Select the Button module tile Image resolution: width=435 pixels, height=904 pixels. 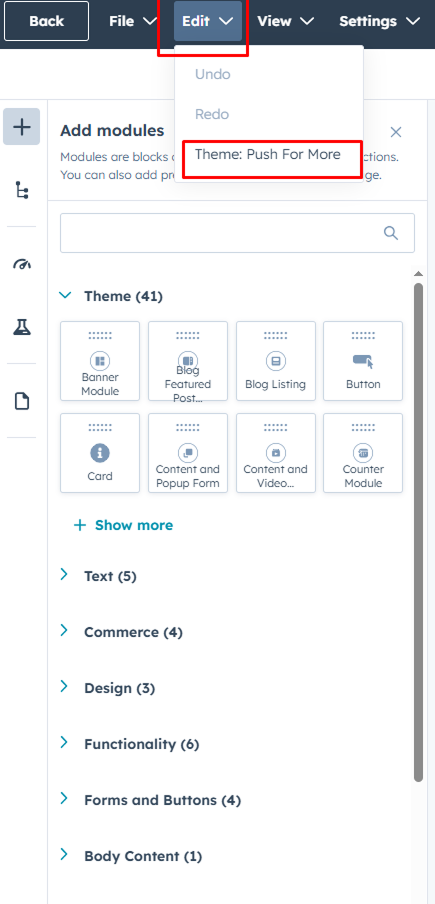coord(363,361)
